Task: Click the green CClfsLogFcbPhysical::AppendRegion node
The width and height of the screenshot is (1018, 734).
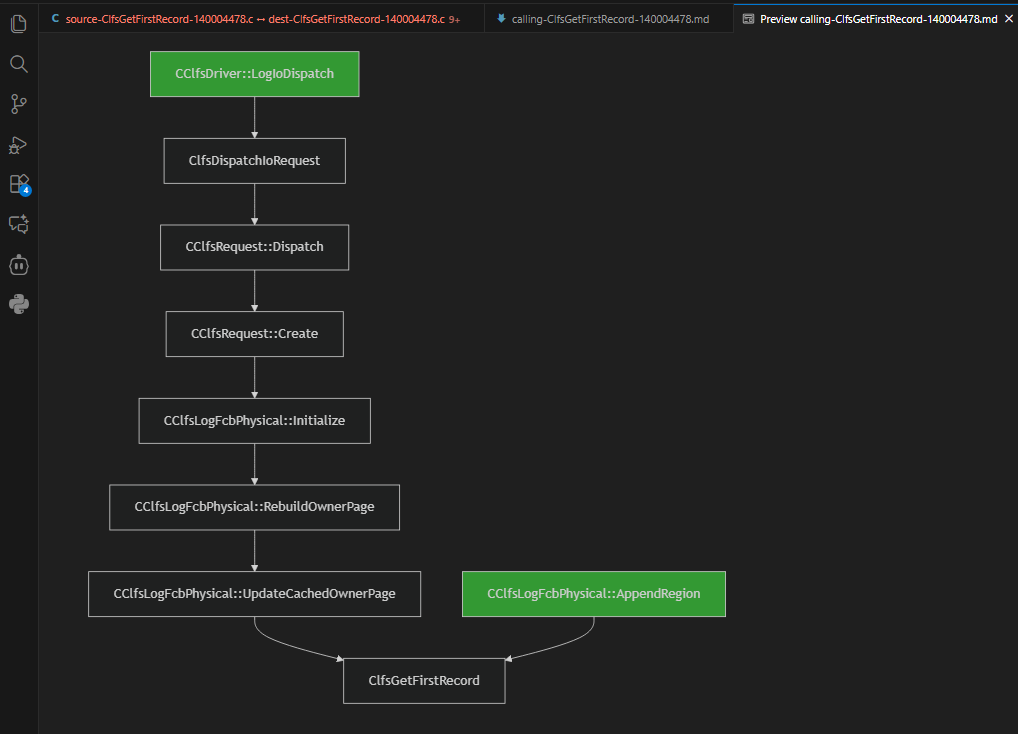Action: point(593,594)
